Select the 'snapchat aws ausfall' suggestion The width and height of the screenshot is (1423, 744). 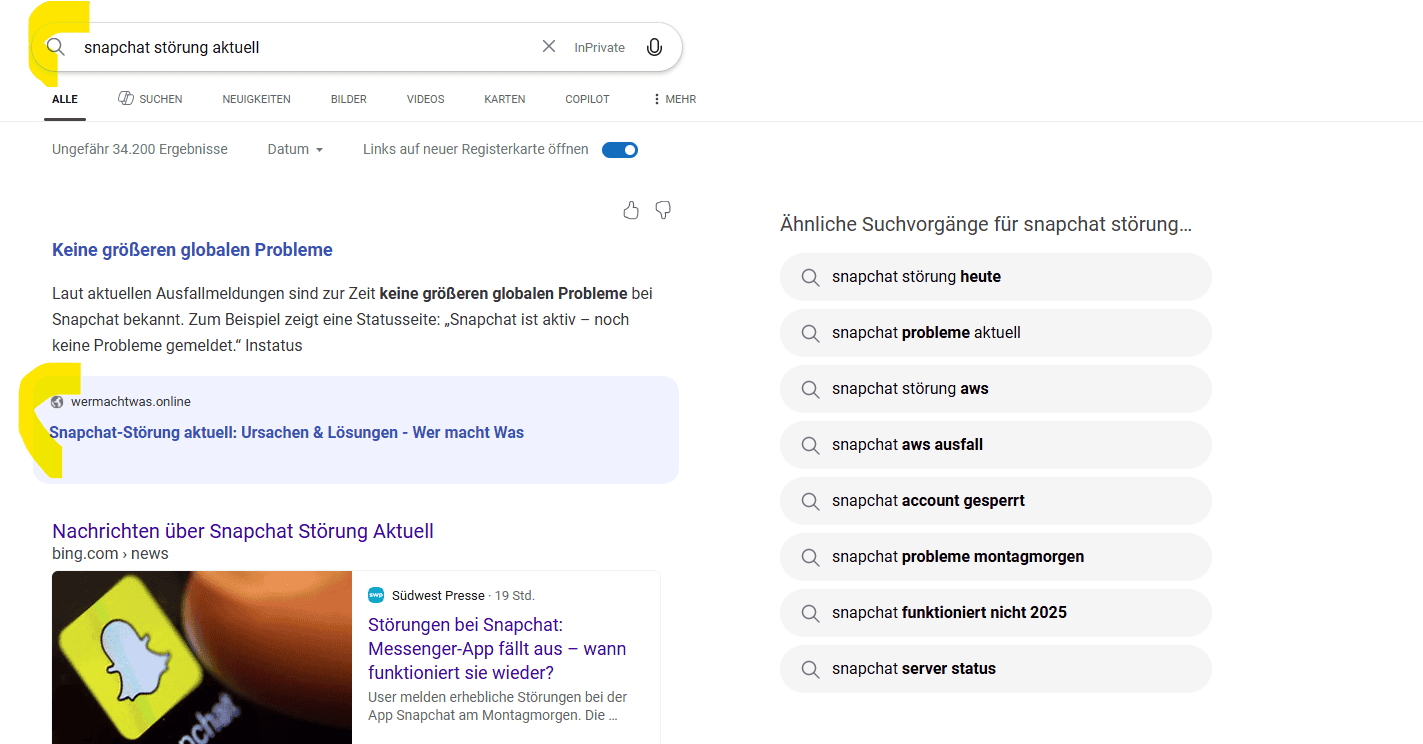pos(995,445)
